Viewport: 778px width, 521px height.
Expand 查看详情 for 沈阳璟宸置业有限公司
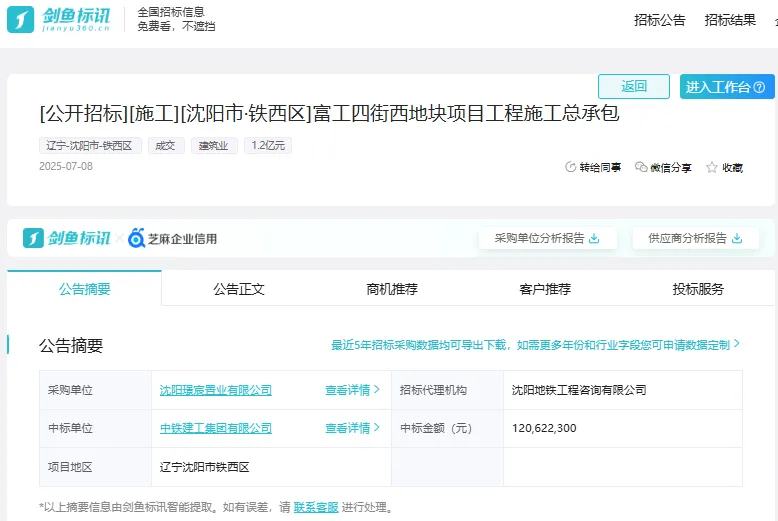point(352,390)
